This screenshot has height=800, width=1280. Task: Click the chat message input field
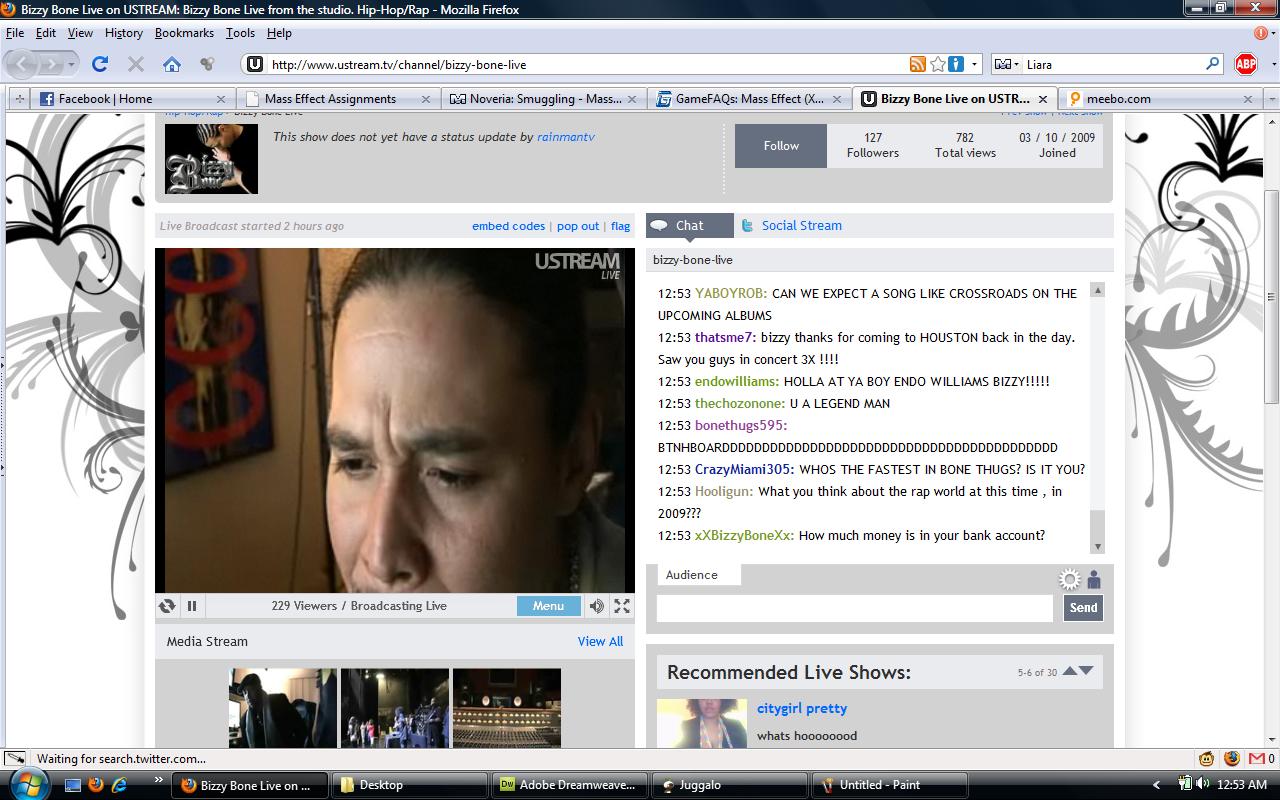pos(854,607)
